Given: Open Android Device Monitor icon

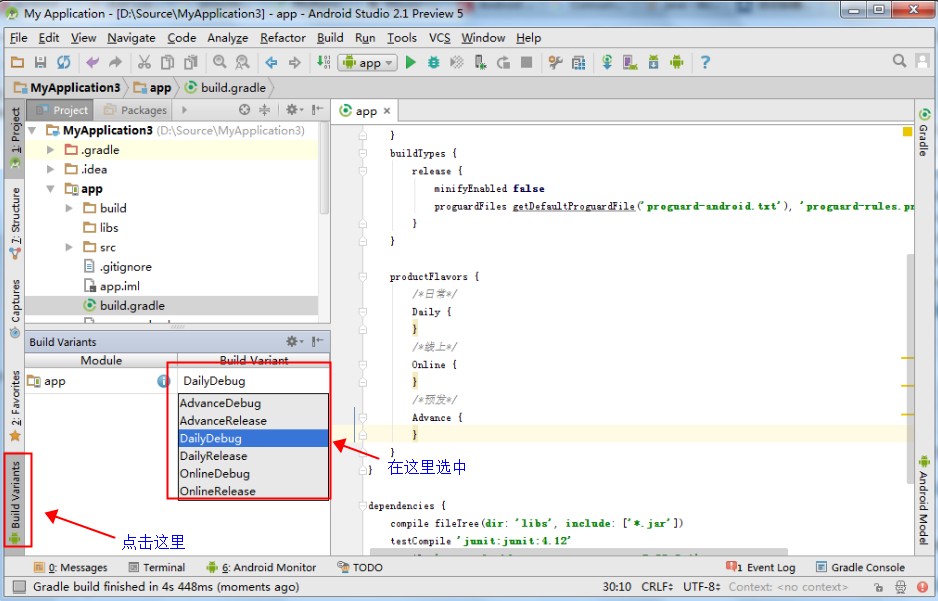Looking at the screenshot, I should (x=677, y=62).
